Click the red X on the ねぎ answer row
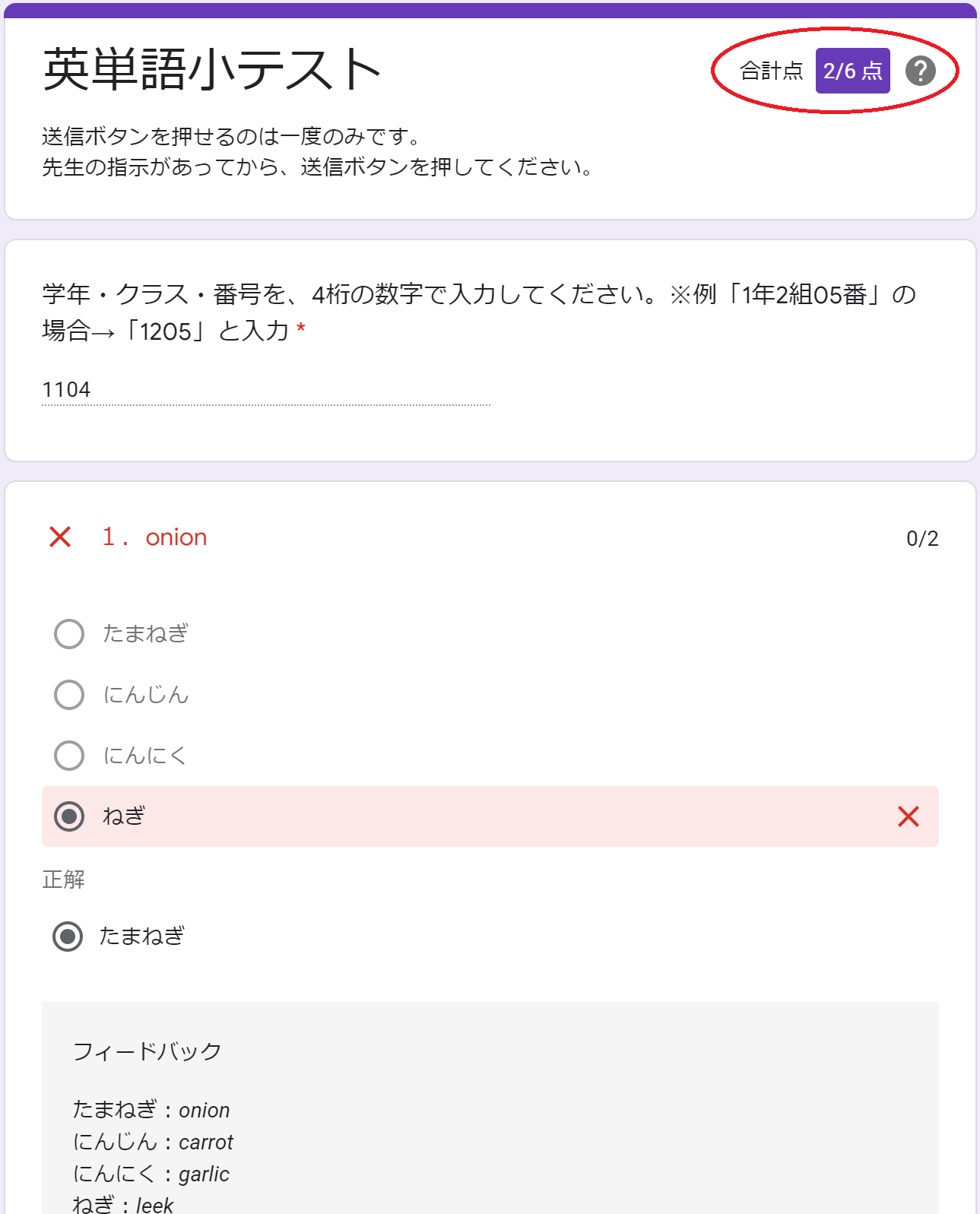This screenshot has height=1214, width=980. point(909,816)
